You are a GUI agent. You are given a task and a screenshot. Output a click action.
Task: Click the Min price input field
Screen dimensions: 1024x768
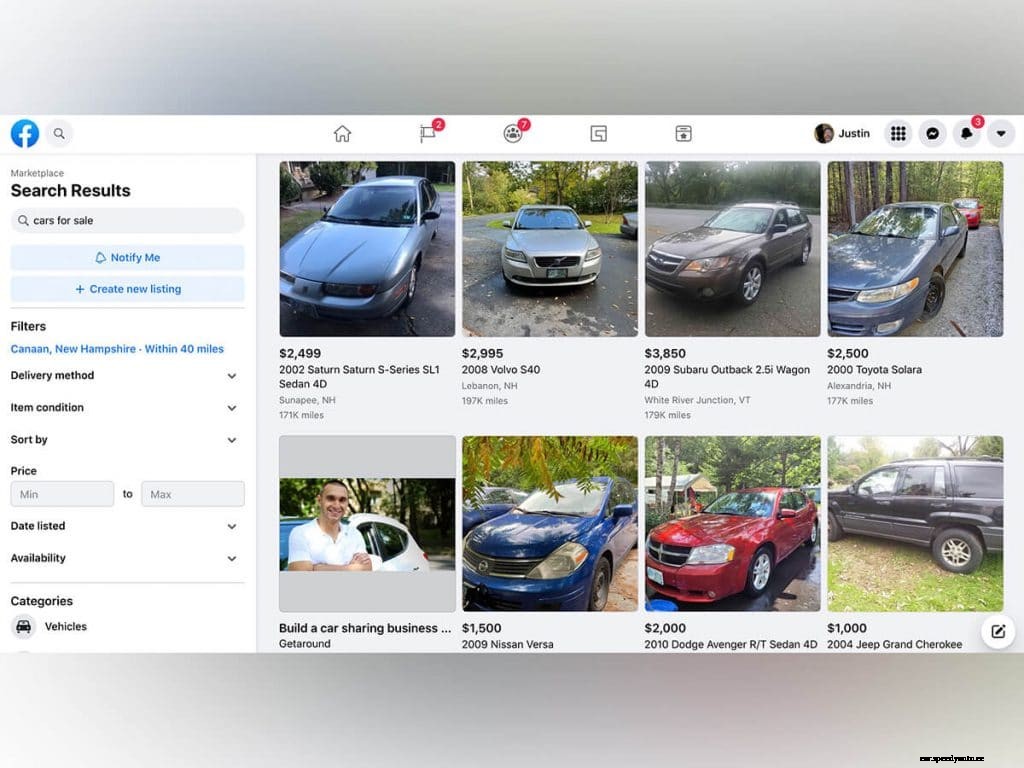pos(62,493)
